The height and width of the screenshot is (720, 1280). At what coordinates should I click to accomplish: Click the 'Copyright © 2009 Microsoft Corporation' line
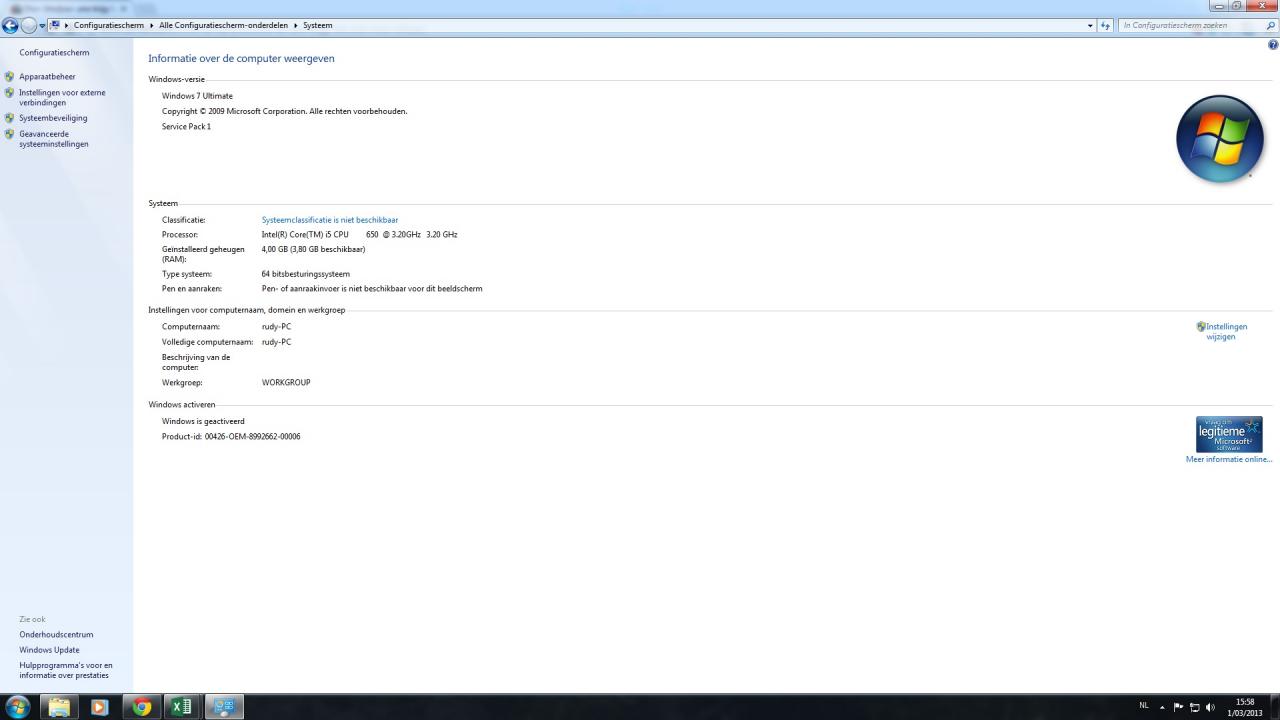point(285,112)
